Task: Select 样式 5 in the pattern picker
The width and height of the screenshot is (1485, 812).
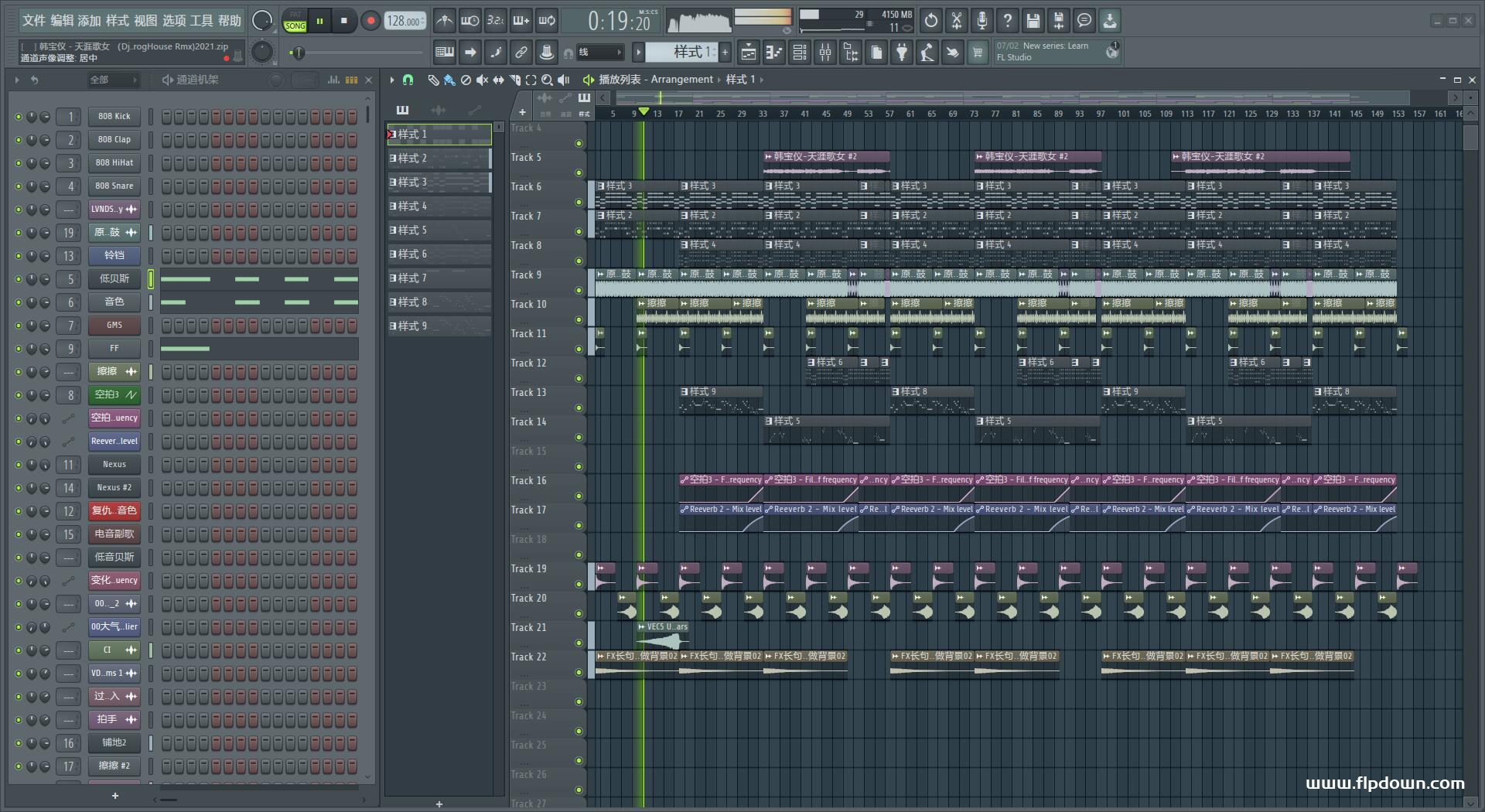Action: (x=439, y=230)
